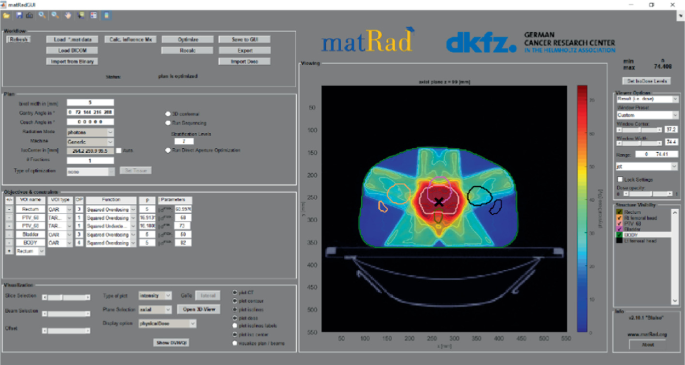This screenshot has height=365, width=685.
Task: Open the Radiation Mode dropdown
Action: tap(90, 132)
